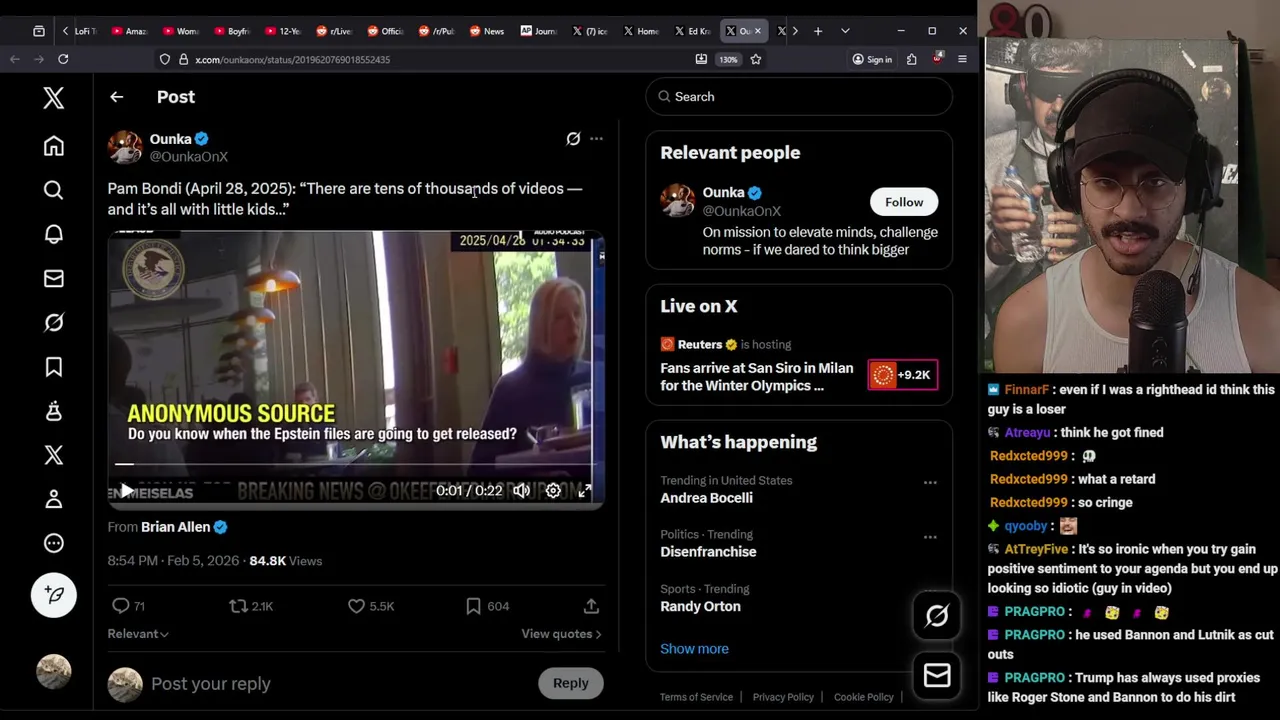
Task: Open the More circle menu in sidebar
Action: point(54,543)
